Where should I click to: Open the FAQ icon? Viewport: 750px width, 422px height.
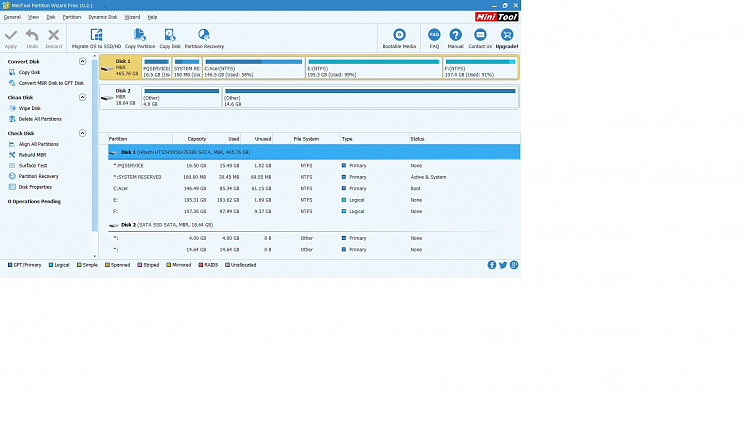(x=434, y=35)
